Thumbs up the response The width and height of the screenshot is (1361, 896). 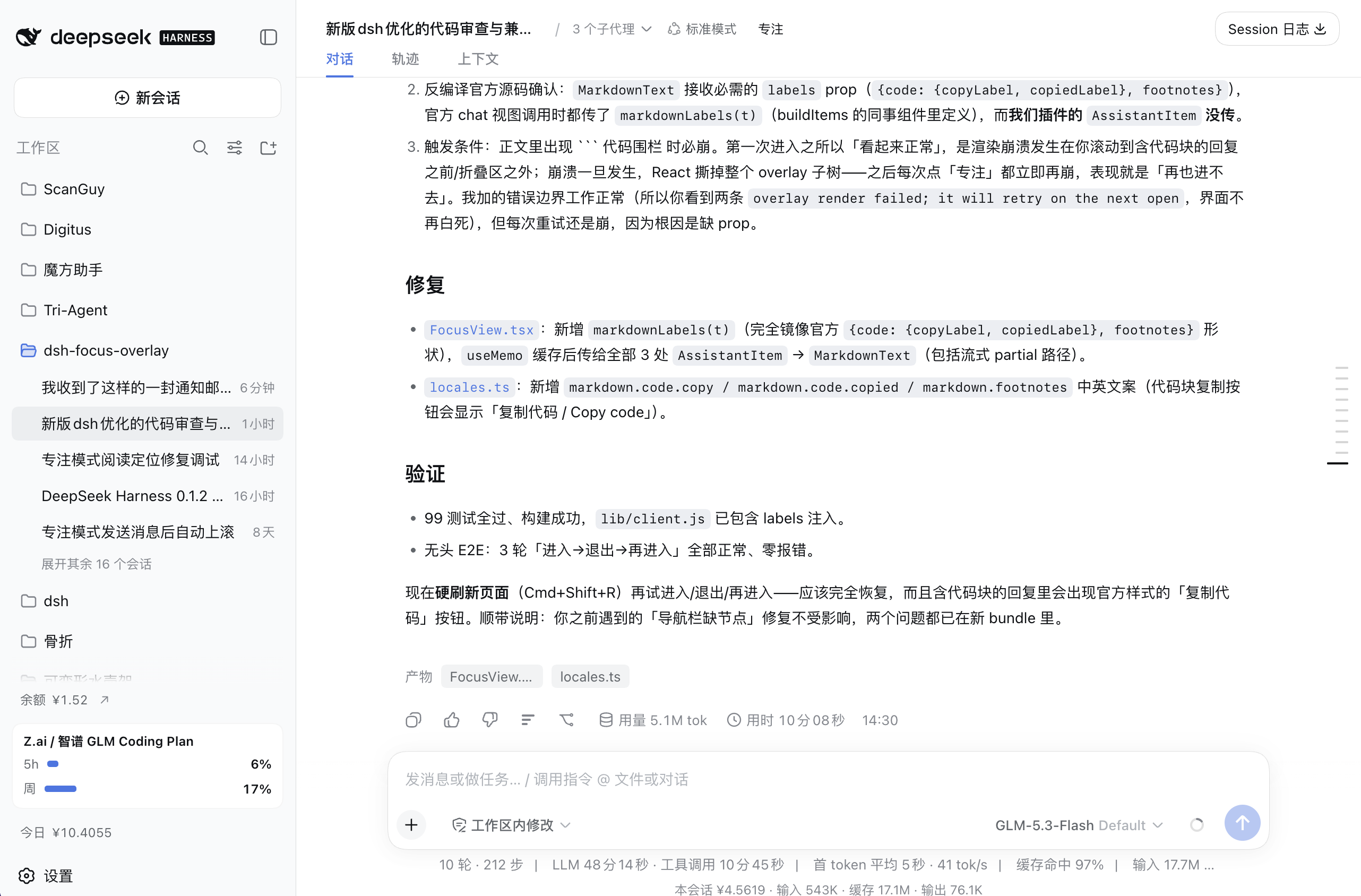pos(452,720)
